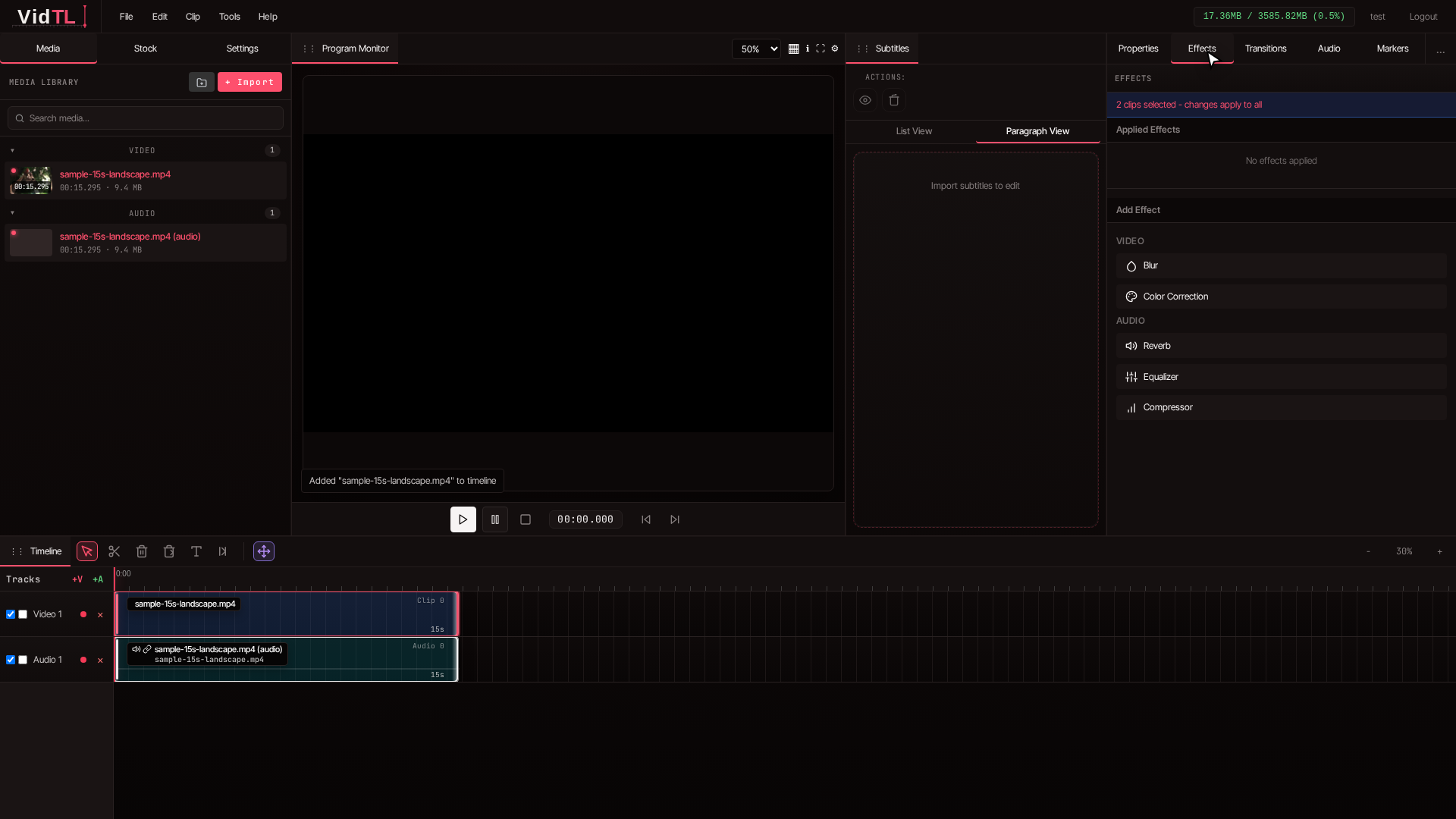Click the drag handle of Timeline panel

(x=17, y=551)
